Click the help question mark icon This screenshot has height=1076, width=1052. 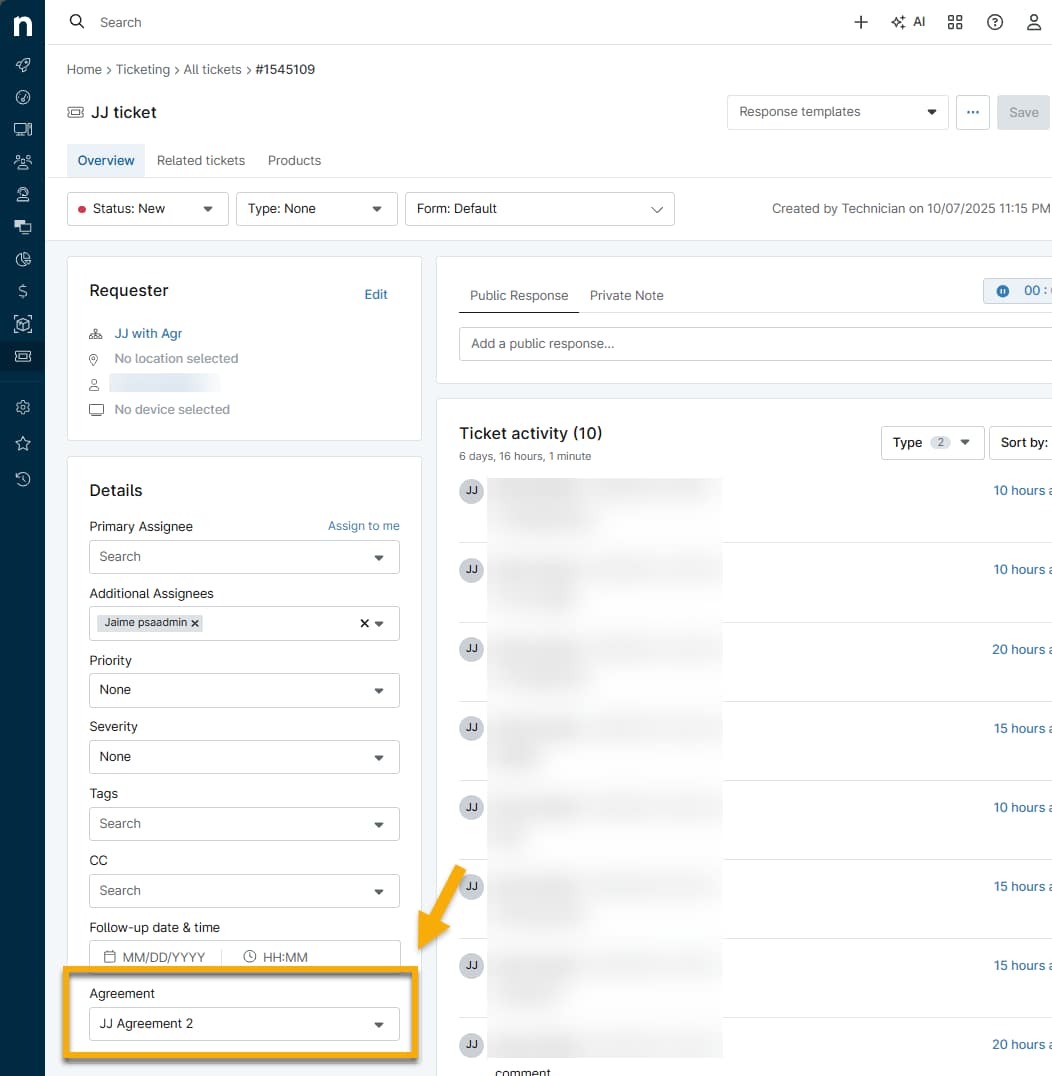pyautogui.click(x=994, y=22)
